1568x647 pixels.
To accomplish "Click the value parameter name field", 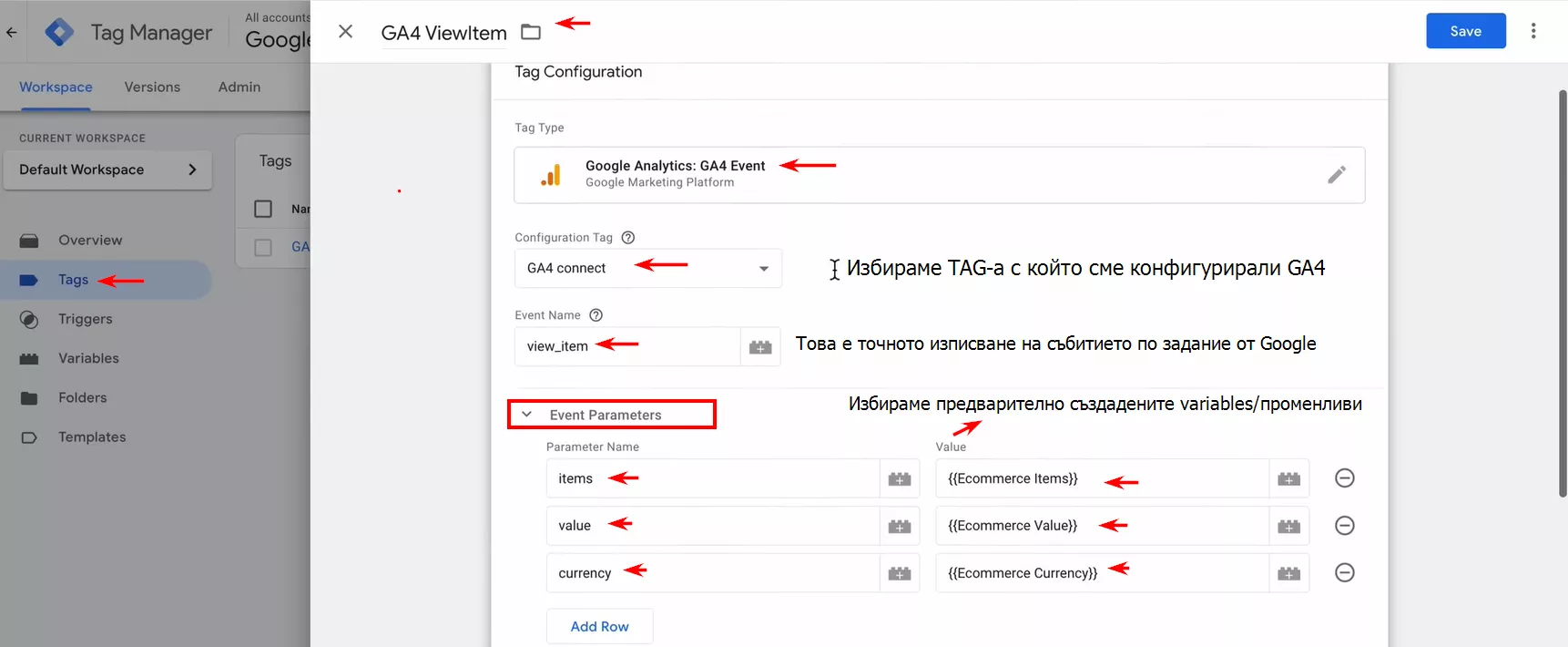I will click(713, 526).
